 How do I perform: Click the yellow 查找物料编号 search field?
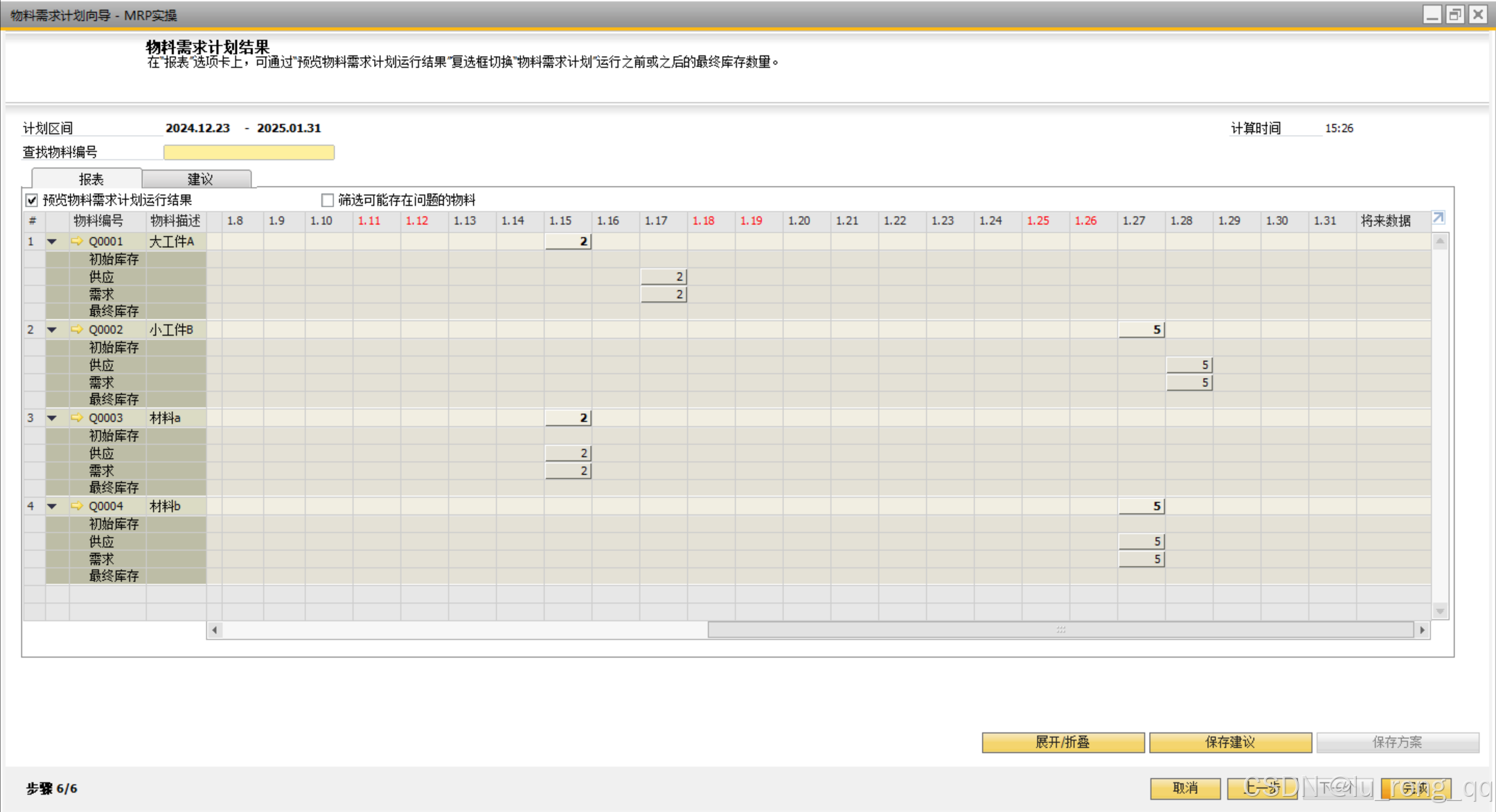point(249,152)
